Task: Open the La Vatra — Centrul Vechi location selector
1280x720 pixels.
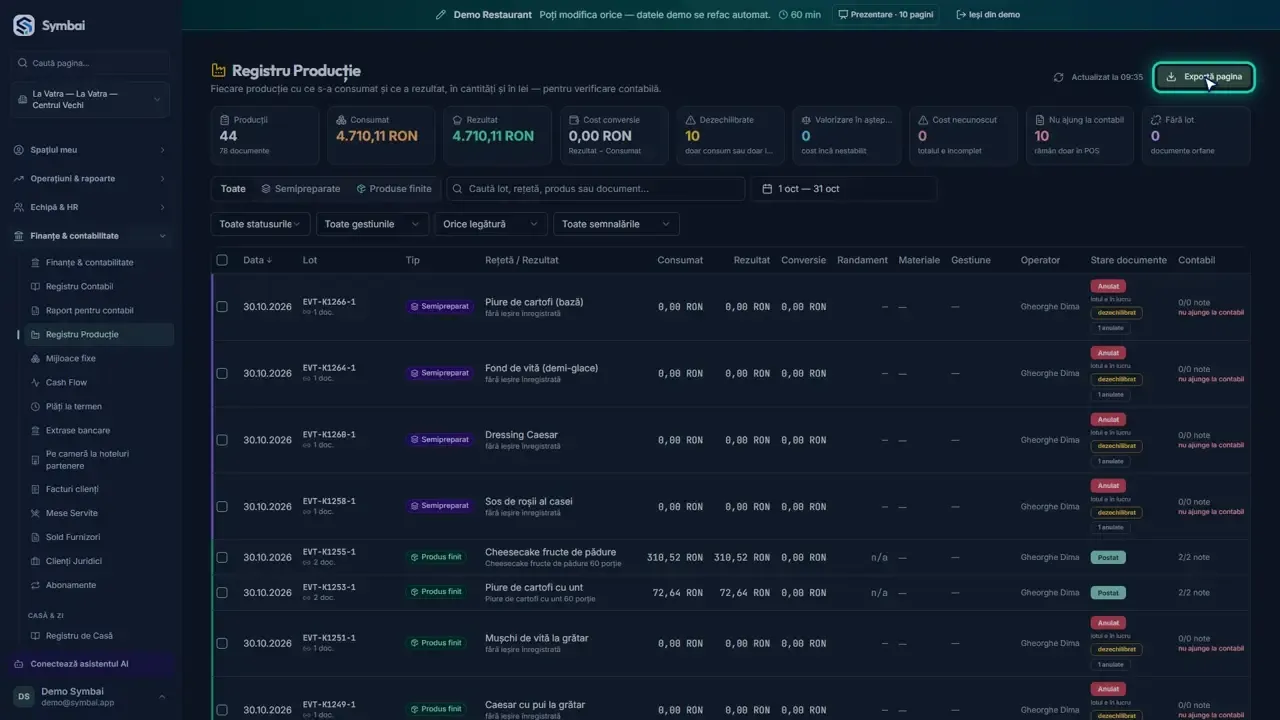Action: point(91,99)
